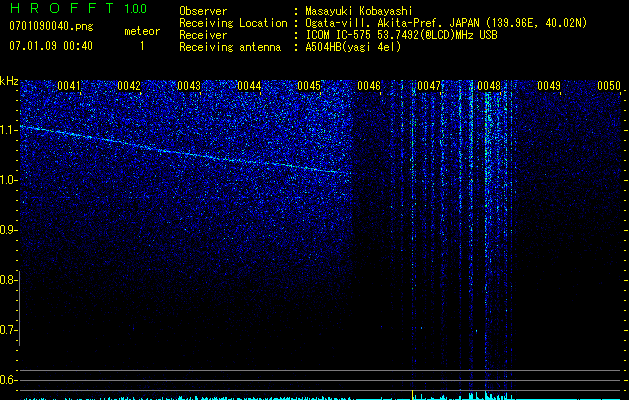This screenshot has height=400, width=629.
Task: Click the HROFFT 1.0.0 title text
Action: (x=78, y=8)
